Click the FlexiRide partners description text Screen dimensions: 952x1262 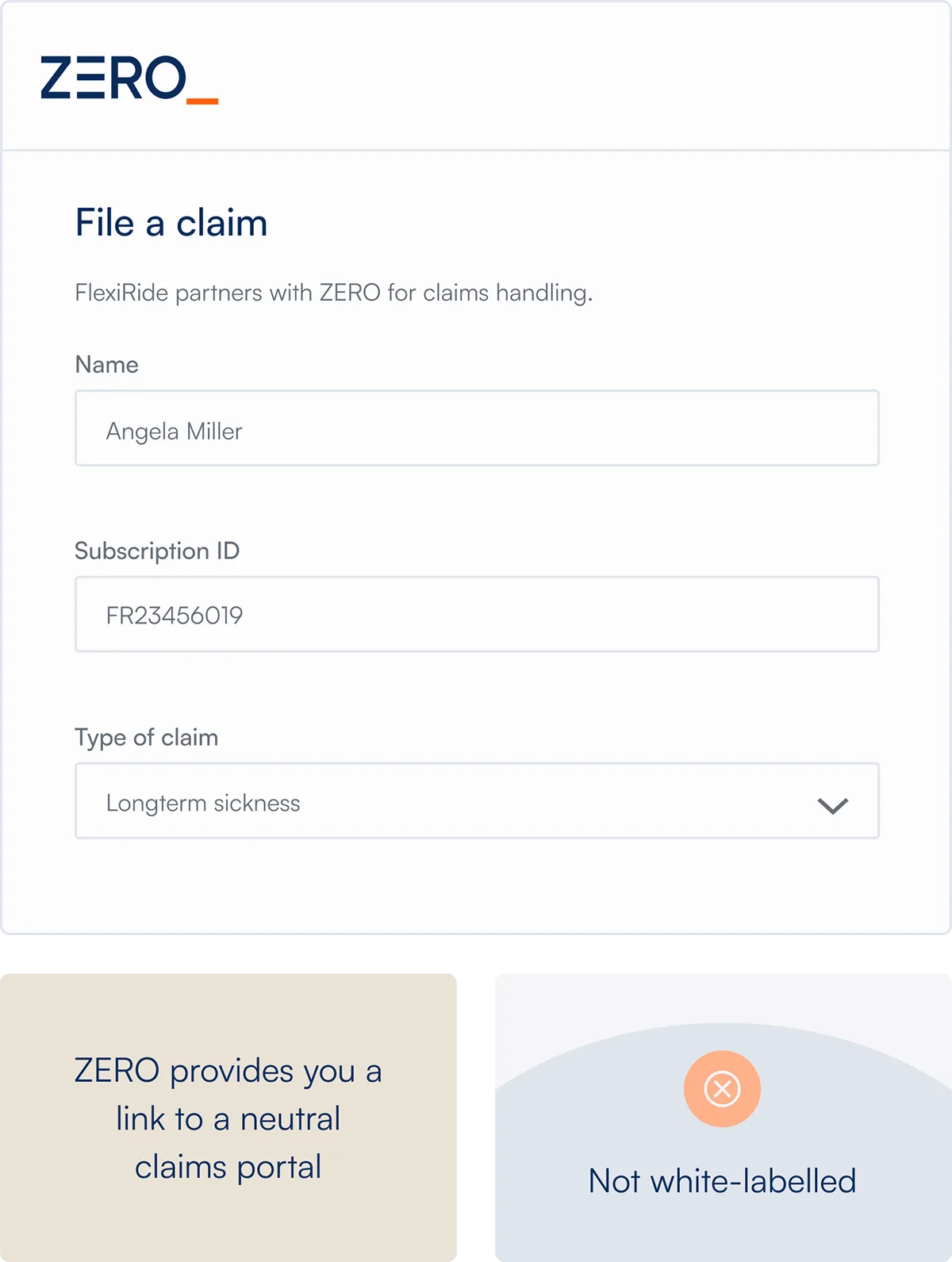pyautogui.click(x=334, y=293)
